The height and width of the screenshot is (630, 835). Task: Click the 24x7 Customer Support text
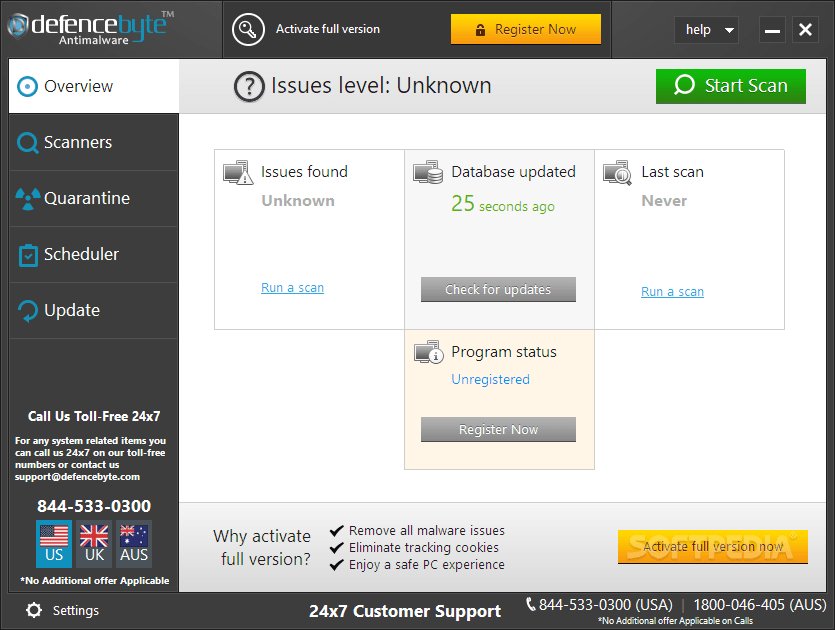[x=405, y=611]
